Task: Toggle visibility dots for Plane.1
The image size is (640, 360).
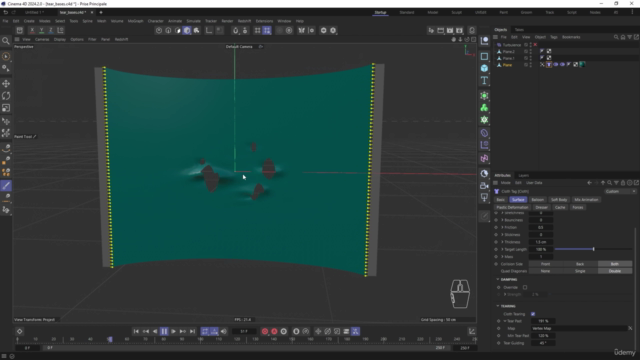Action: (x=531, y=58)
